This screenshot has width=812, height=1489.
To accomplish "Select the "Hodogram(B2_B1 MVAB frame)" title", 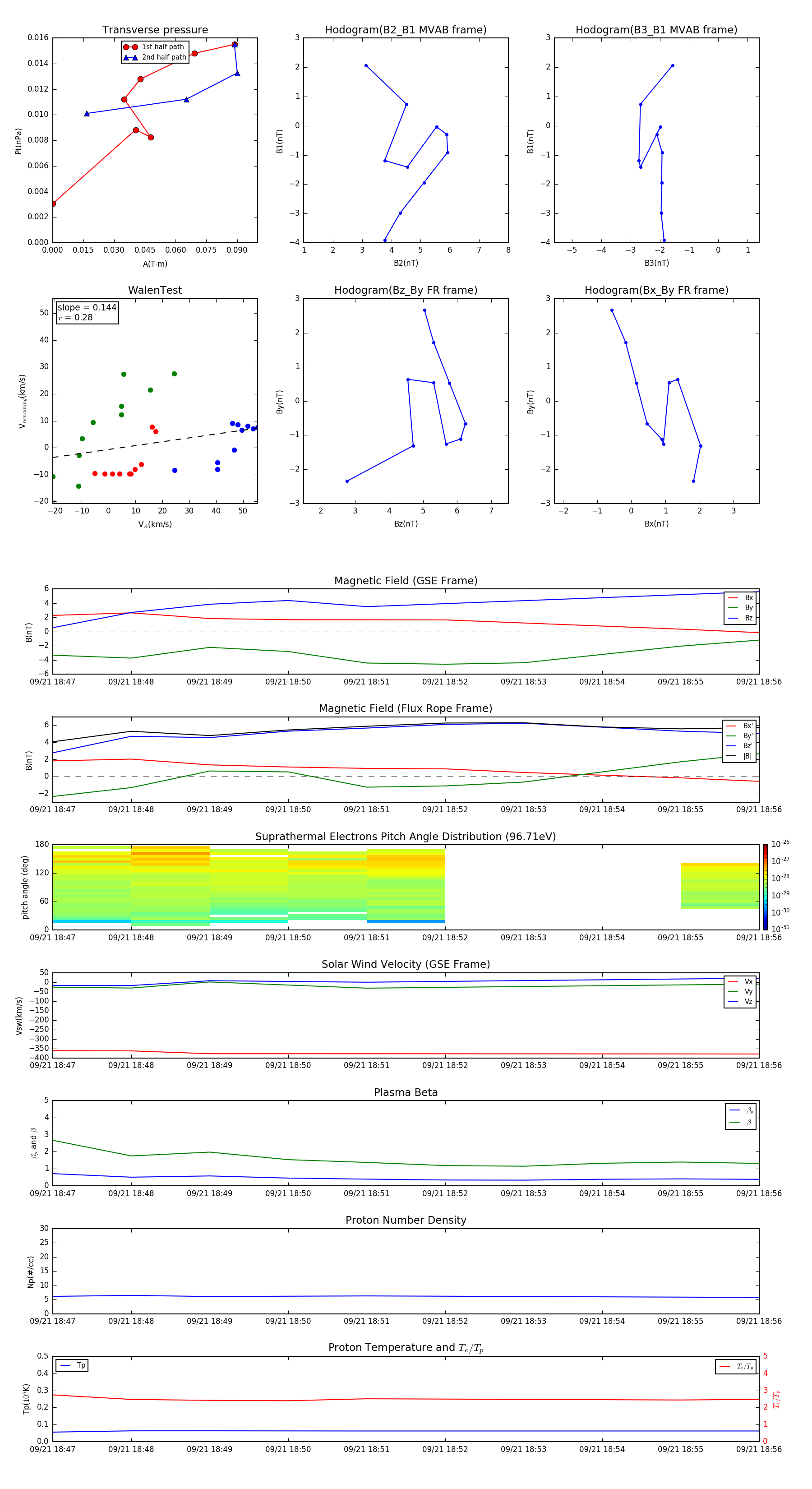I will [406, 30].
